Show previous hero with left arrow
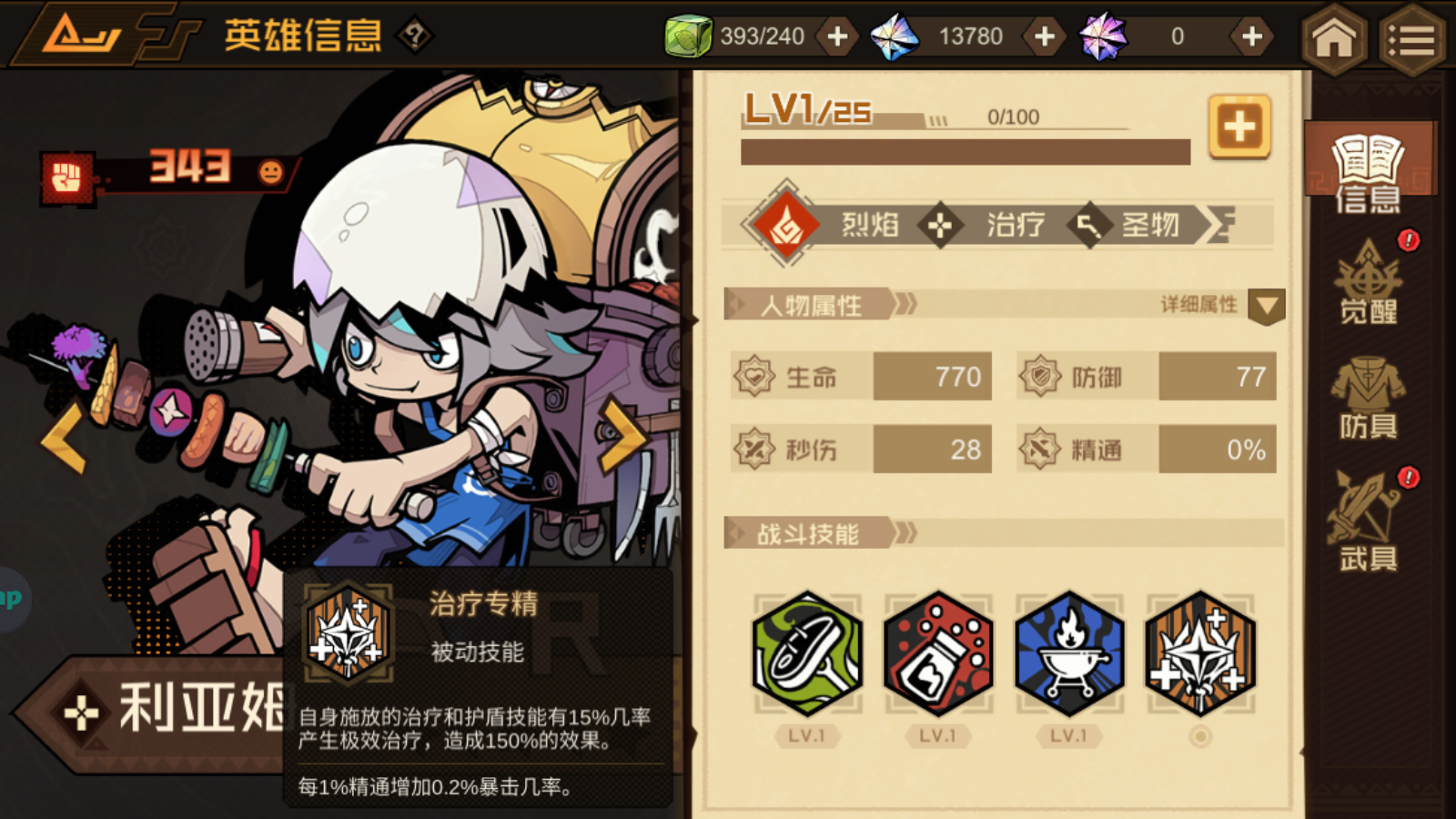Image resolution: width=1456 pixels, height=819 pixels. pyautogui.click(x=64, y=438)
